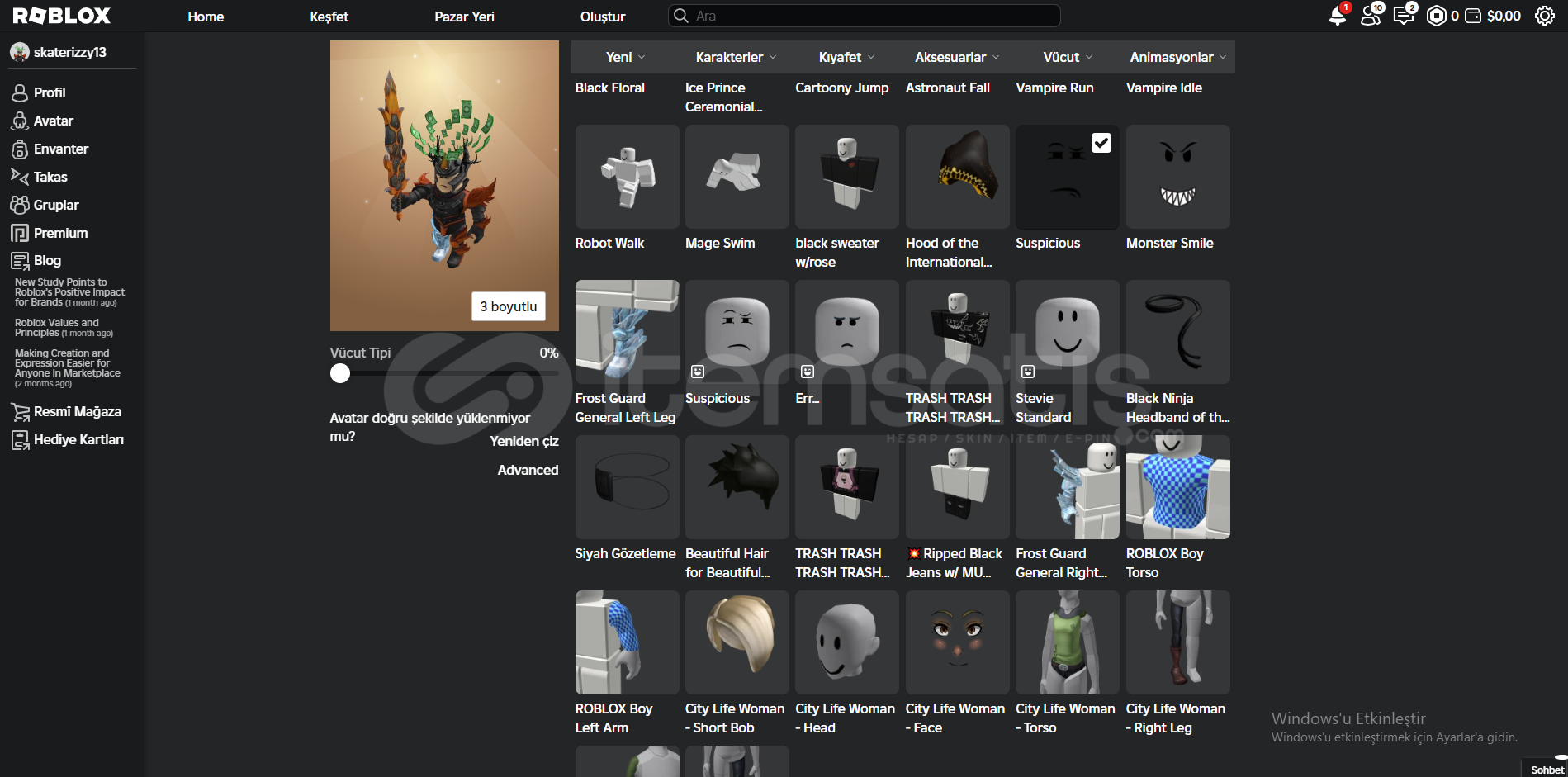Click the Hediye Kartları gift icon
This screenshot has width=1568, height=777.
pyautogui.click(x=20, y=439)
